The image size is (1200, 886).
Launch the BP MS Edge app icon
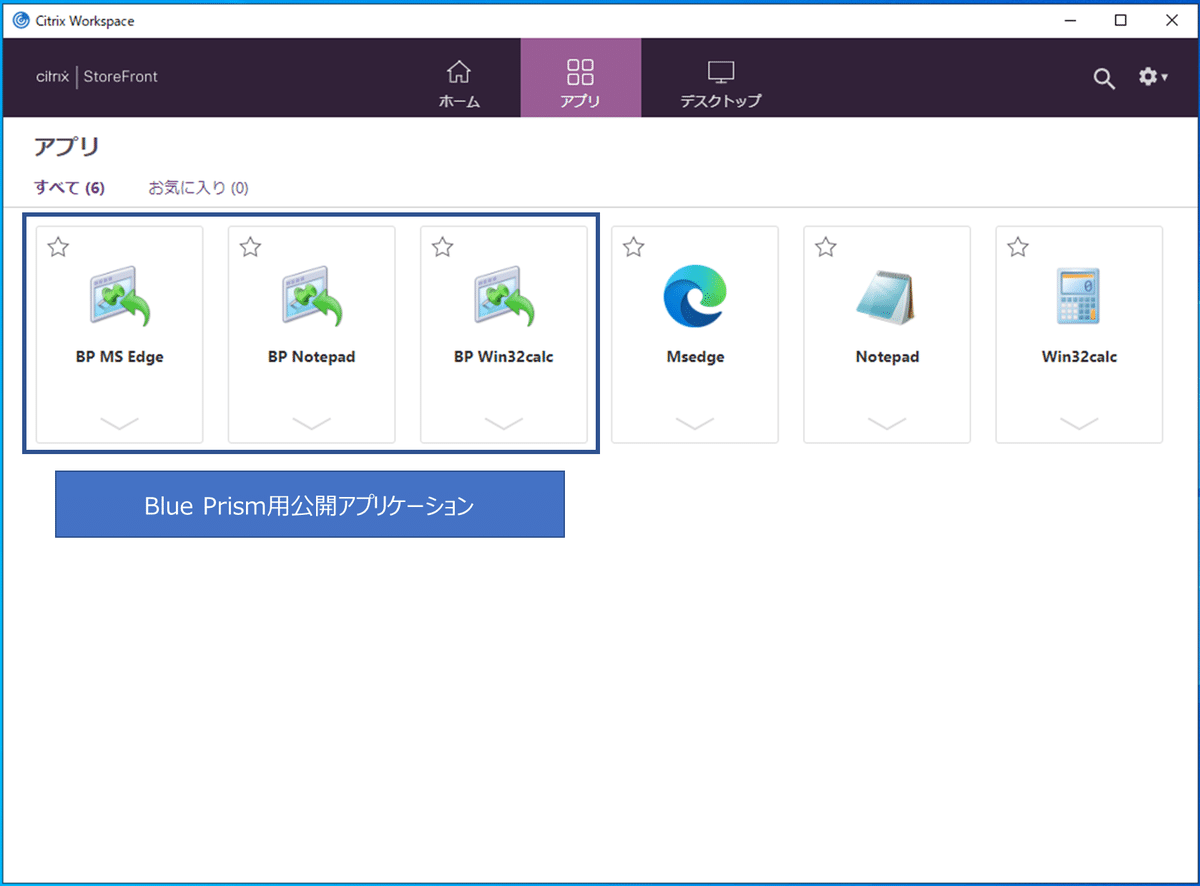point(120,297)
